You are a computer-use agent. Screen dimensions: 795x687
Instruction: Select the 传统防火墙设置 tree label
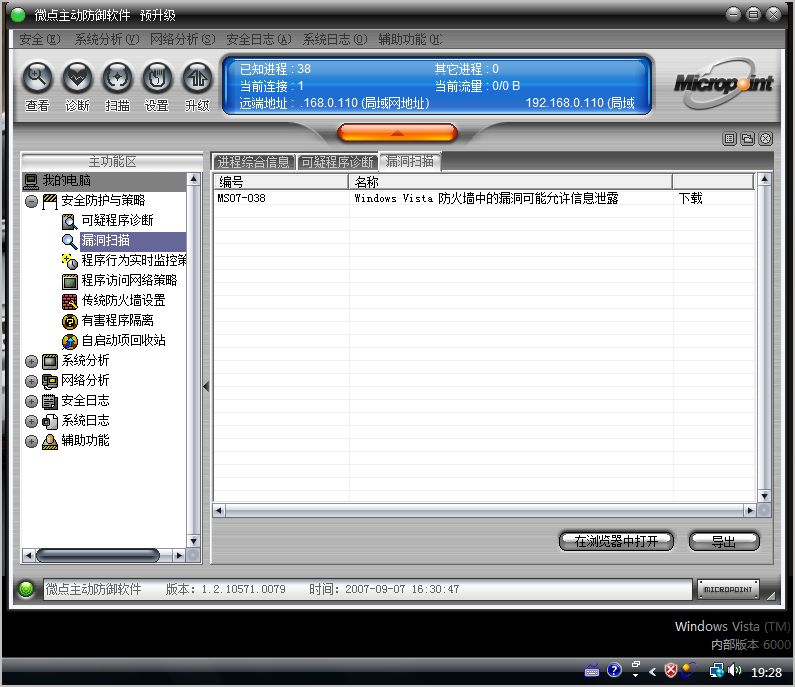click(x=123, y=300)
